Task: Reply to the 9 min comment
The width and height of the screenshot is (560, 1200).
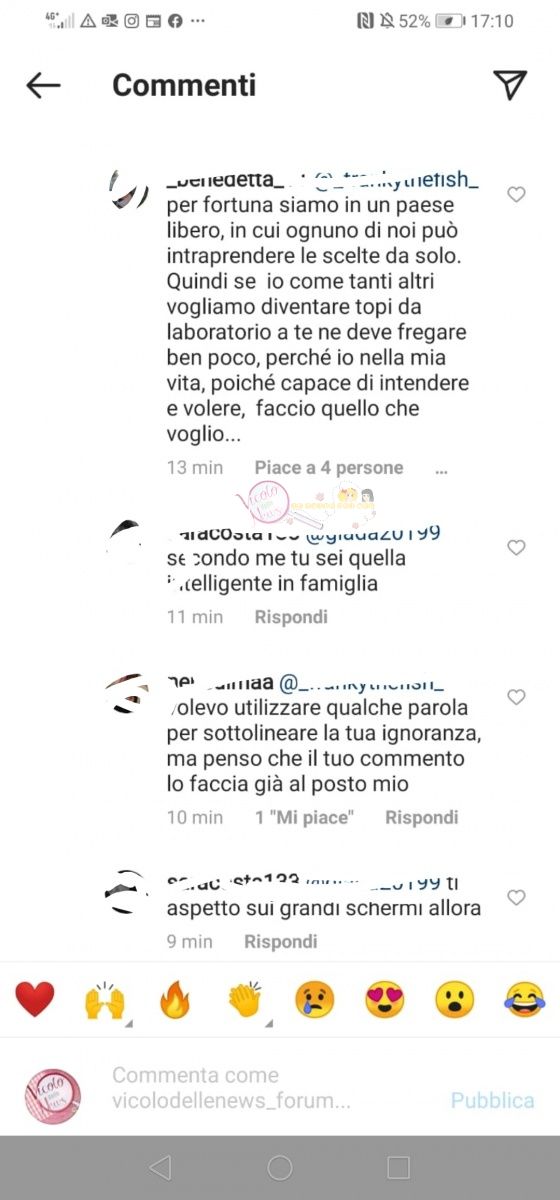Action: click(x=281, y=941)
